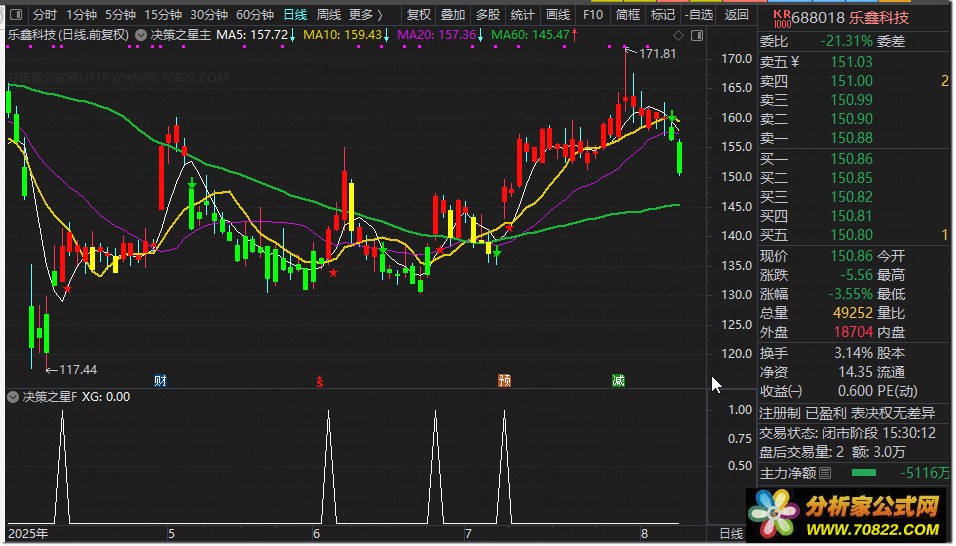The height and width of the screenshot is (546, 956).
Task: Expand the 更多 periods menu
Action: (x=365, y=14)
